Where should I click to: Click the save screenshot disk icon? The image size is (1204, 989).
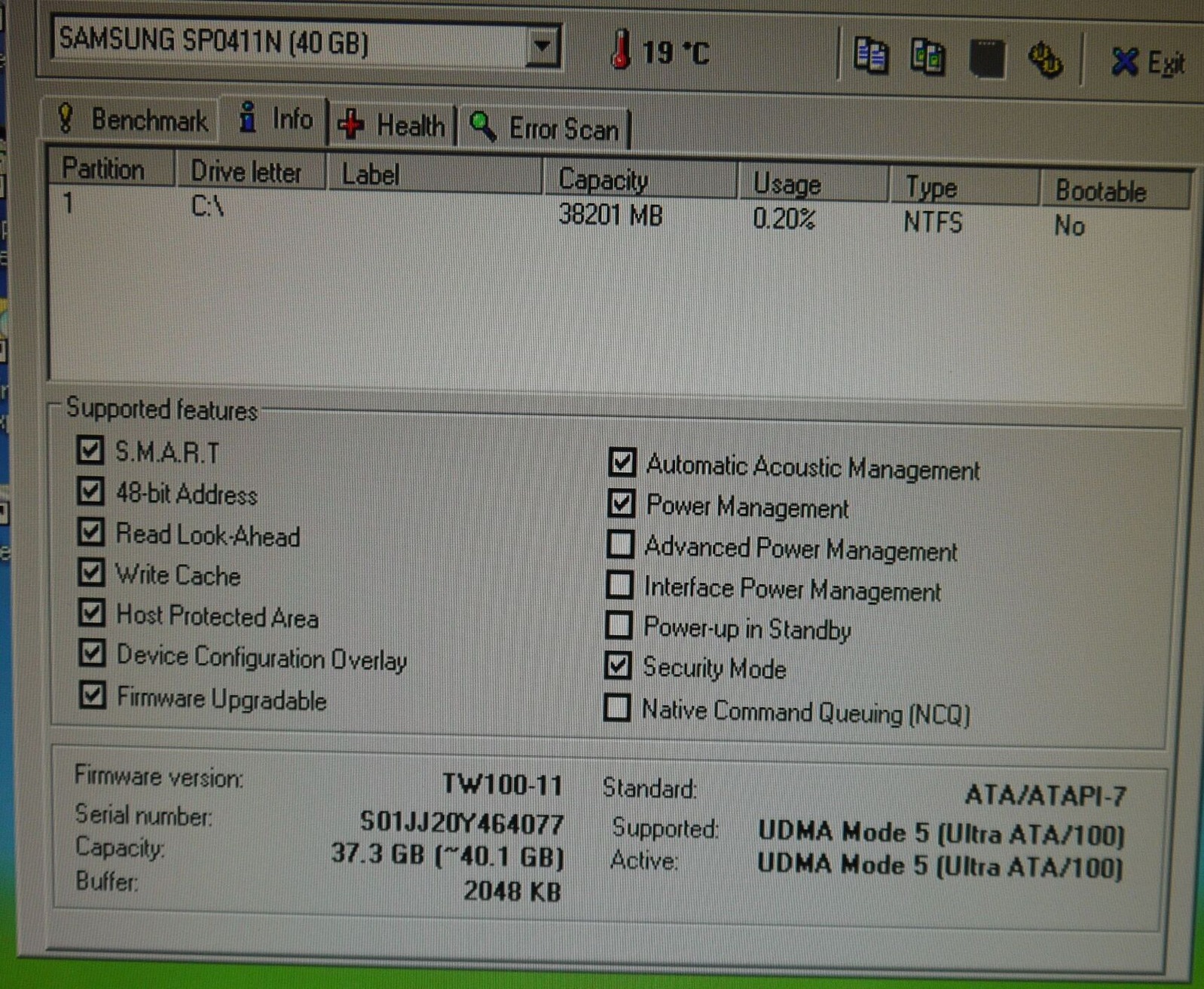click(x=987, y=59)
